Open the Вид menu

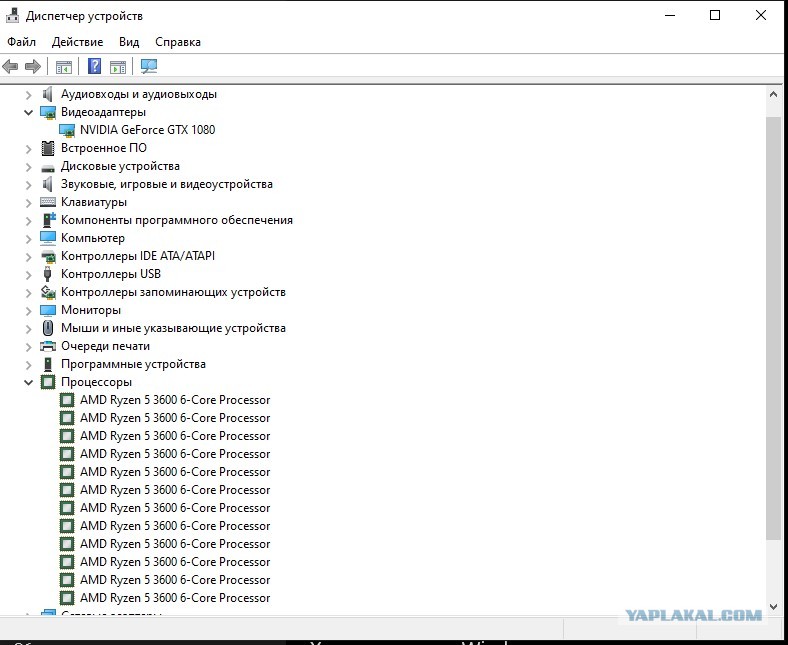(129, 42)
